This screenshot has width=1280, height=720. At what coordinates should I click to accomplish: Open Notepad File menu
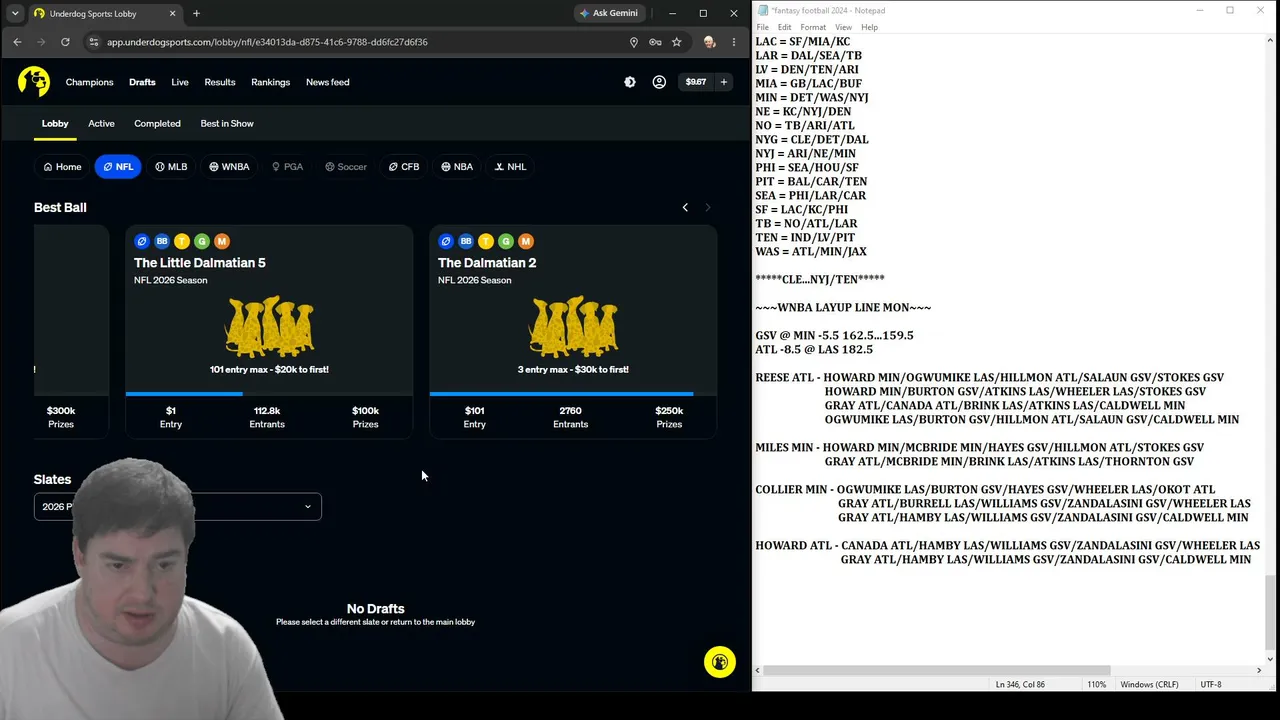coord(762,27)
